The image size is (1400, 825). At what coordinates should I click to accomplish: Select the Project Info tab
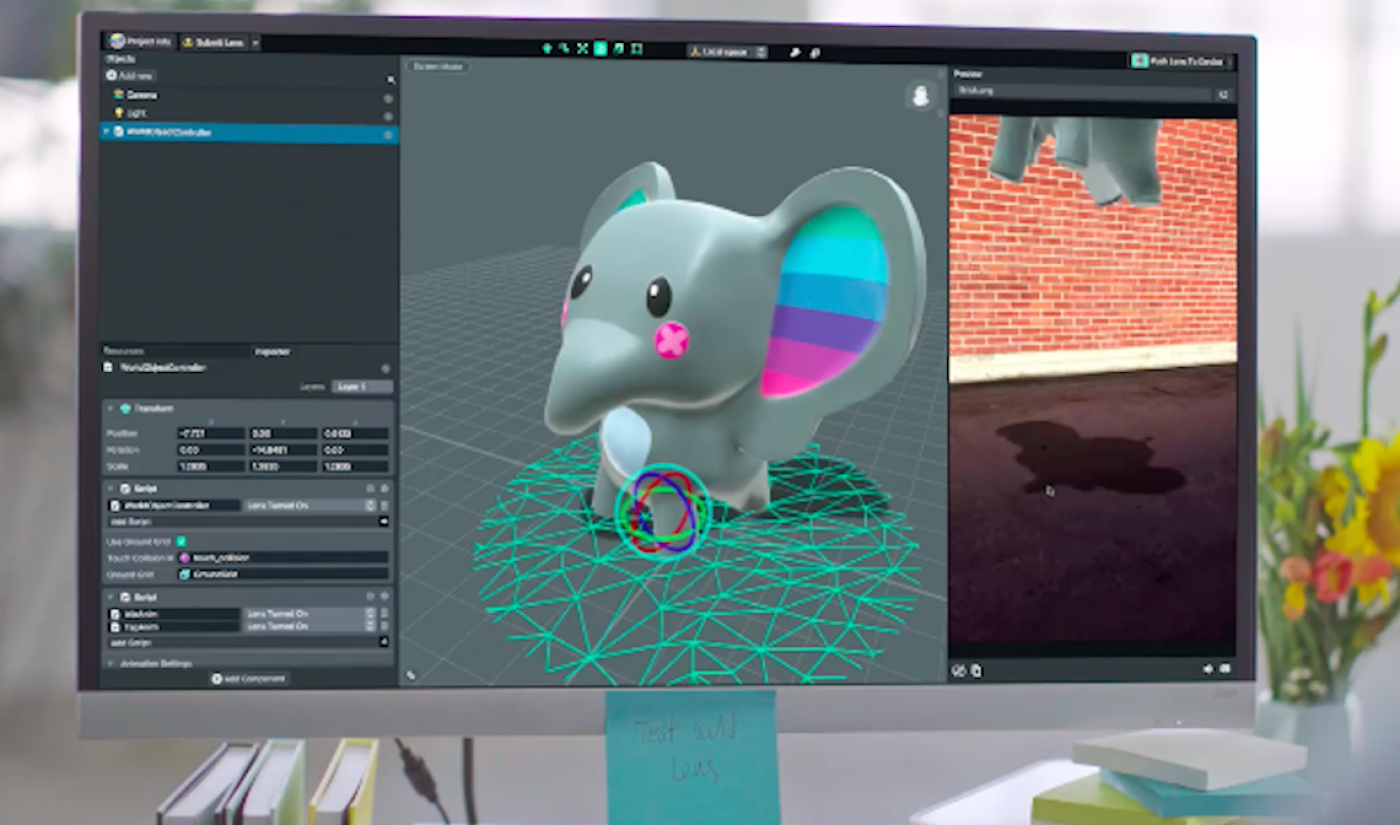[140, 42]
